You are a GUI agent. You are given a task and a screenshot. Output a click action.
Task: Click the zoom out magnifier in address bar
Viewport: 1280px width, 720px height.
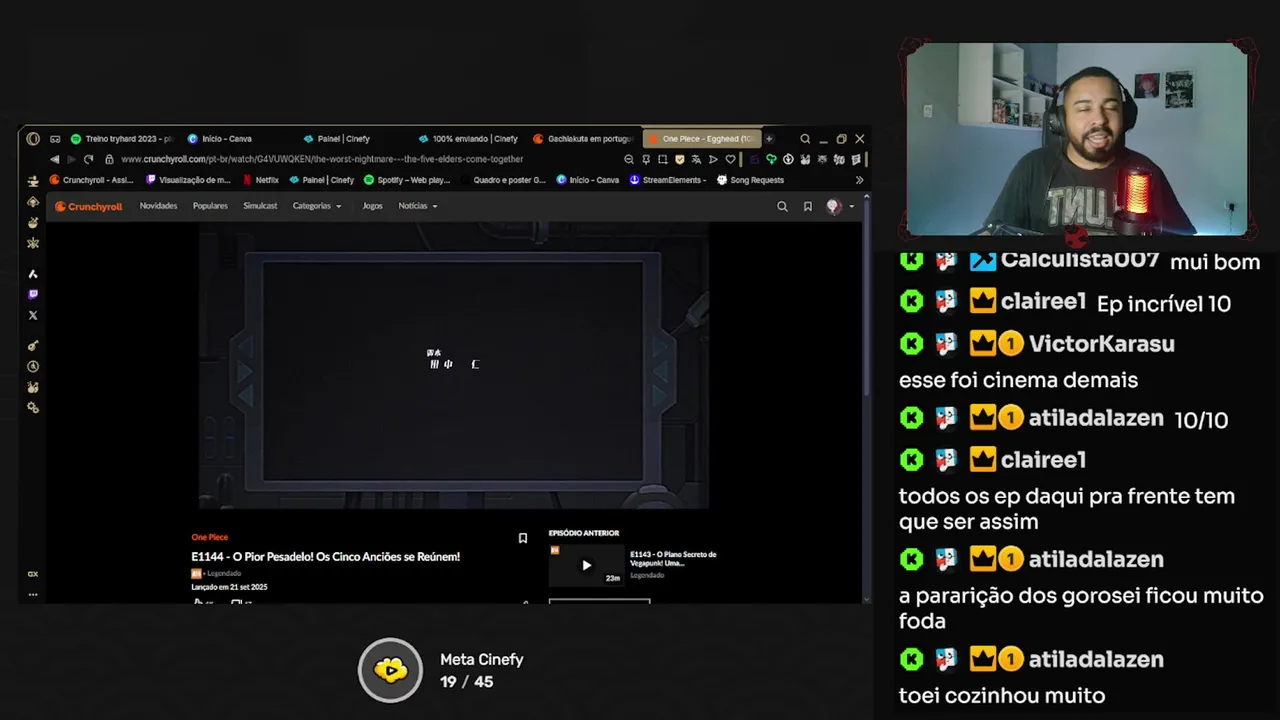click(628, 159)
